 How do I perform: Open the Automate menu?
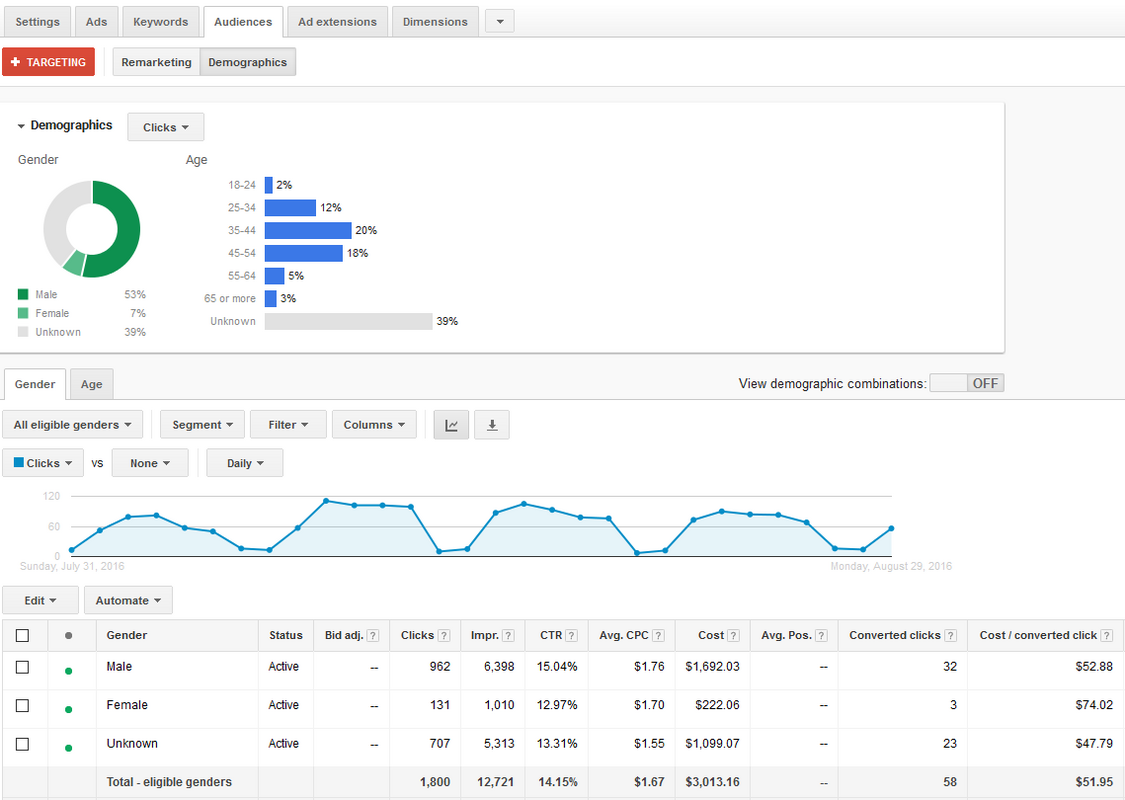pyautogui.click(x=128, y=599)
